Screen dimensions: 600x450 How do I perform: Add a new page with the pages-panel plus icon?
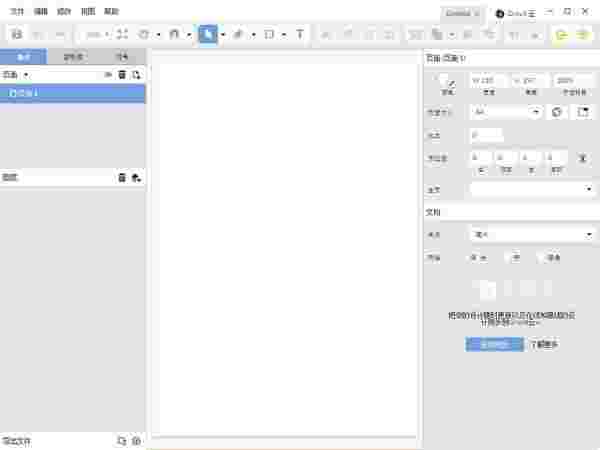click(x=137, y=75)
